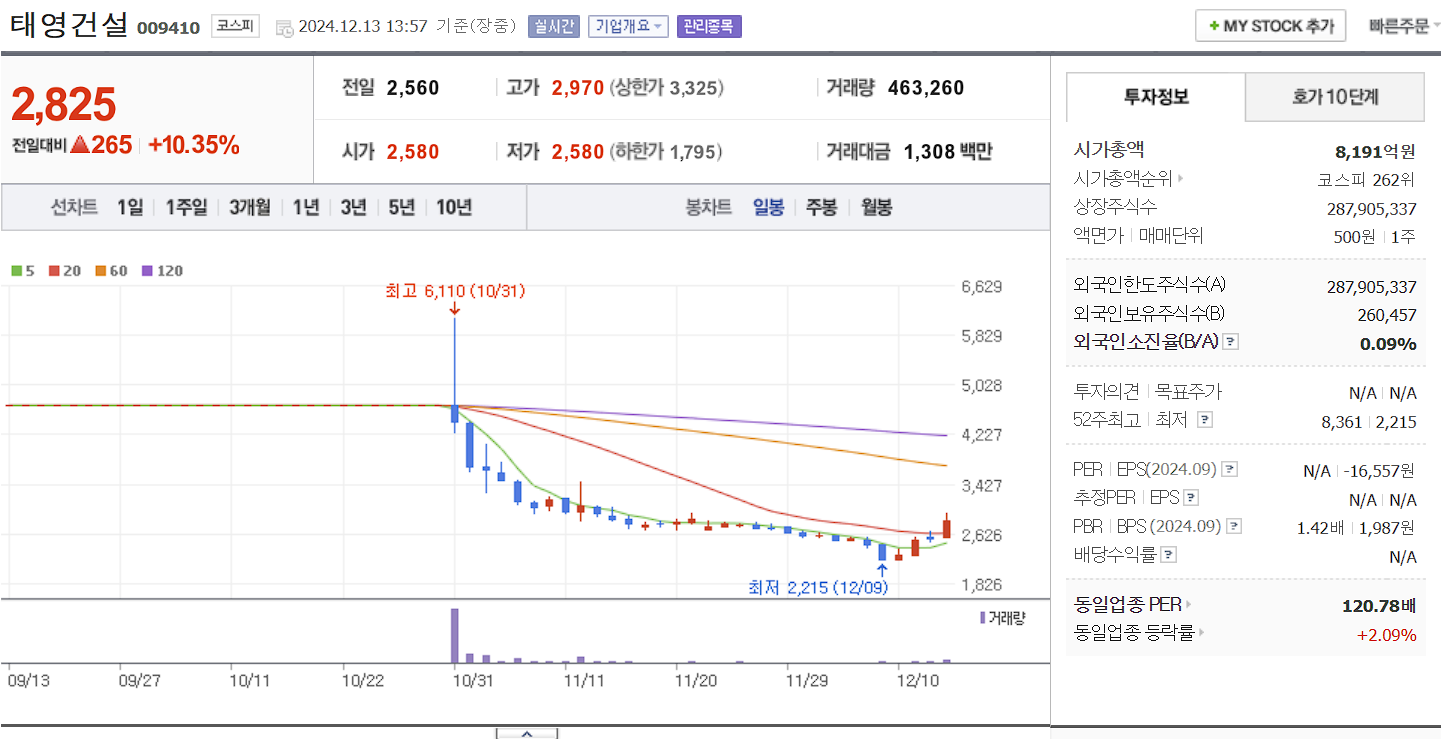Click the 추정PER | EPS help icon
Screen dimensions: 1441x739
[x=1191, y=497]
